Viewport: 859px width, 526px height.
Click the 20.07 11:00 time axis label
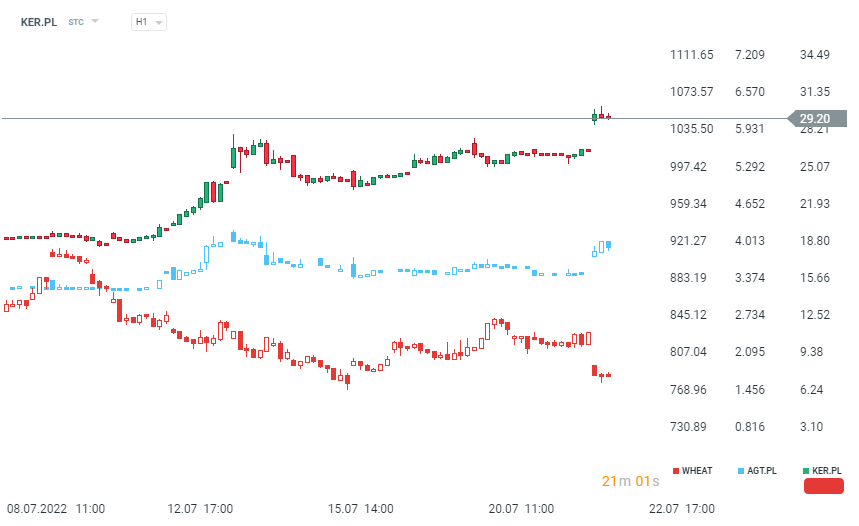[521, 509]
